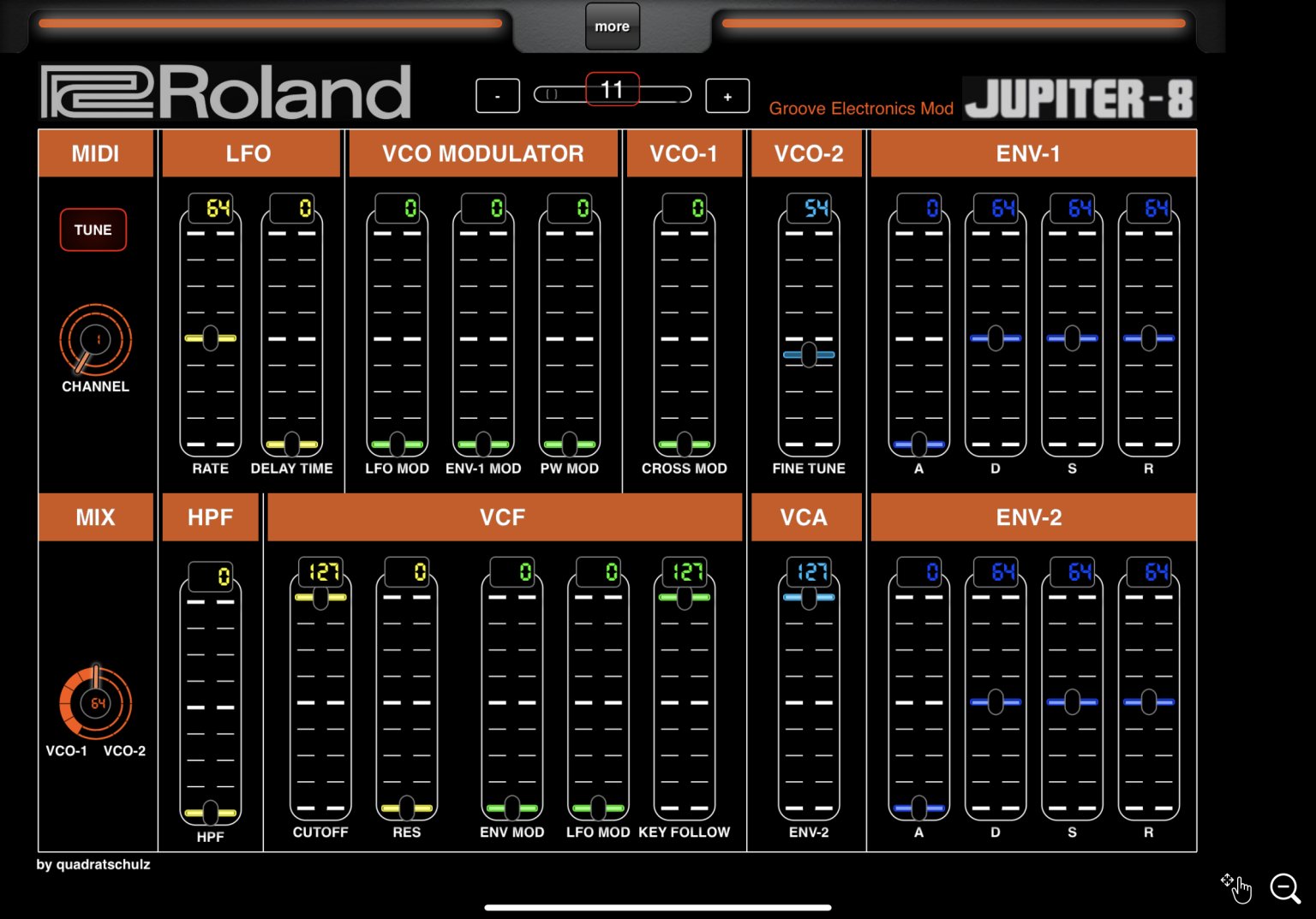This screenshot has width=1316, height=919.
Task: Click the VCO Modulator LFO MOD slider handle
Action: 398,444
